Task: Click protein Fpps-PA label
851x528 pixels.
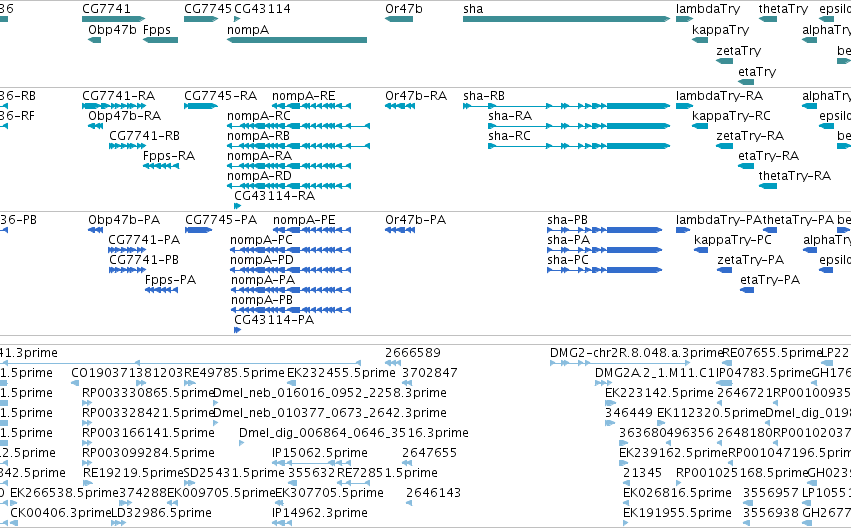Action: click(170, 280)
